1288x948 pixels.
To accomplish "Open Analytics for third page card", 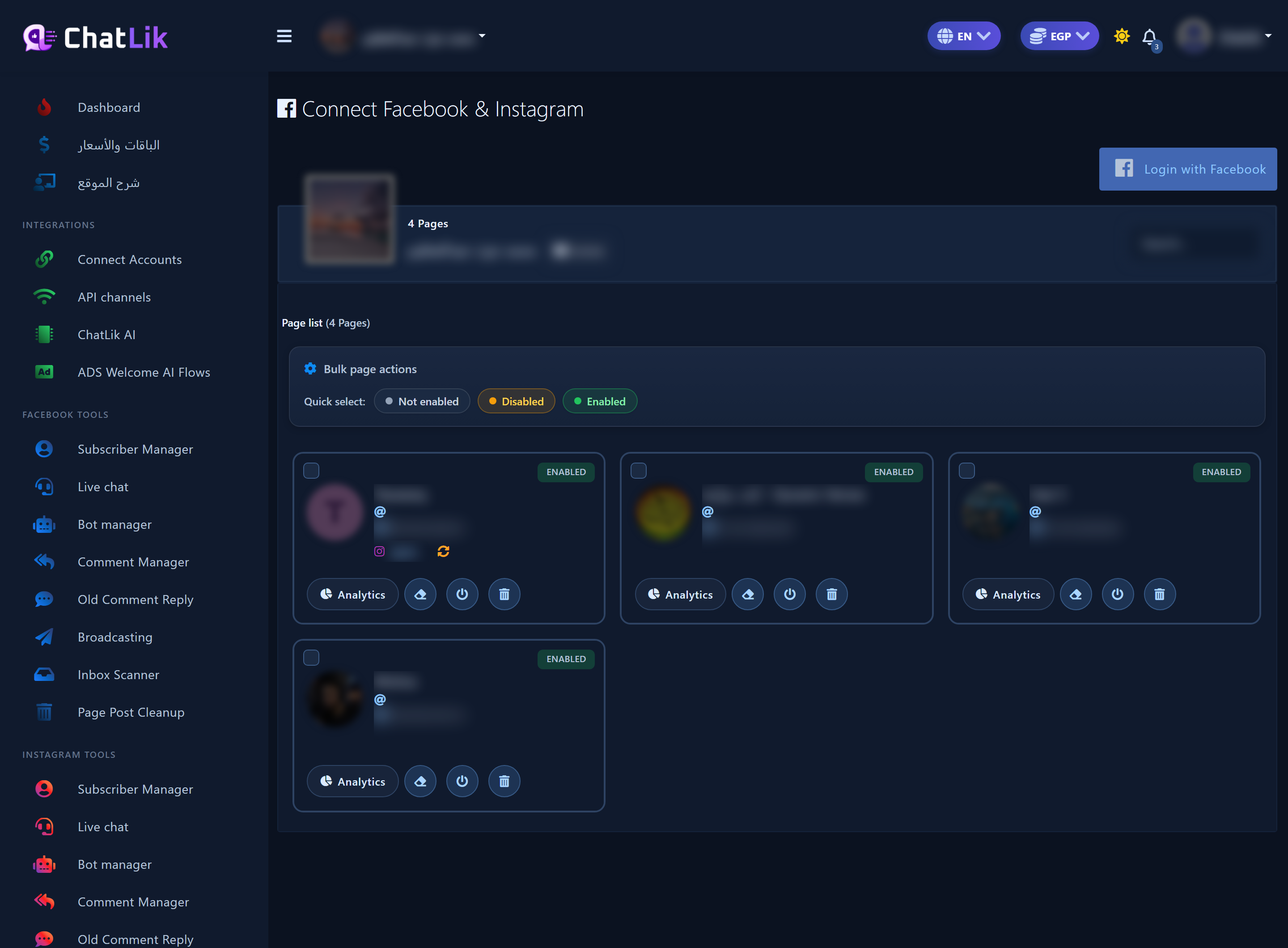I will [x=1008, y=595].
